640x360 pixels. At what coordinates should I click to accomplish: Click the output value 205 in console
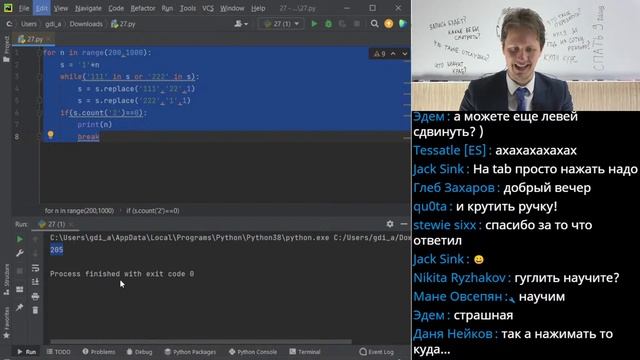point(56,250)
